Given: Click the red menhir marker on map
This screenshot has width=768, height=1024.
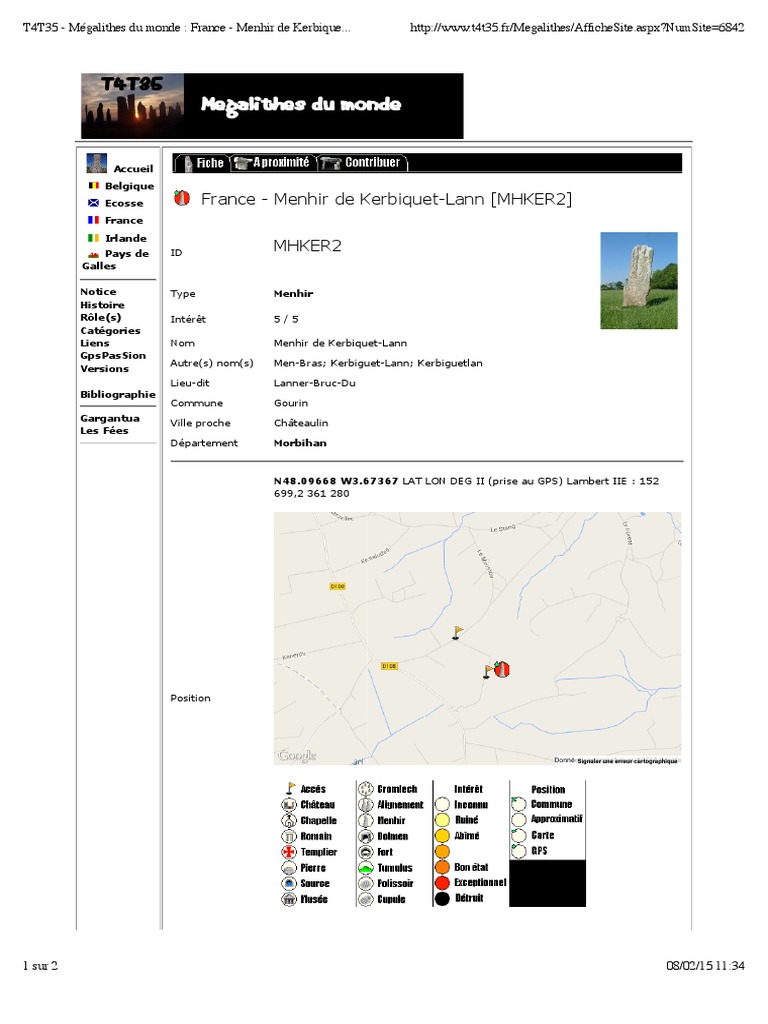Looking at the screenshot, I should pyautogui.click(x=502, y=669).
